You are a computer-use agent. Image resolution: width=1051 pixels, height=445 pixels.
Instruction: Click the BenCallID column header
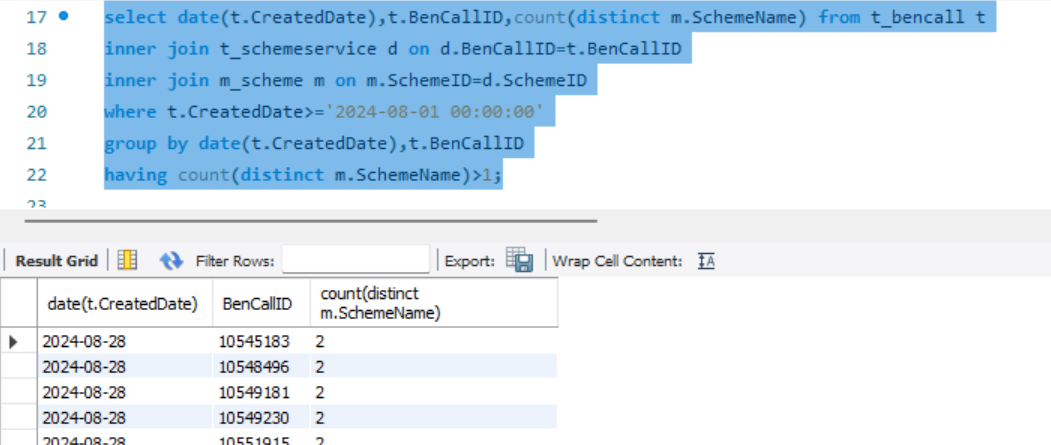click(x=261, y=304)
